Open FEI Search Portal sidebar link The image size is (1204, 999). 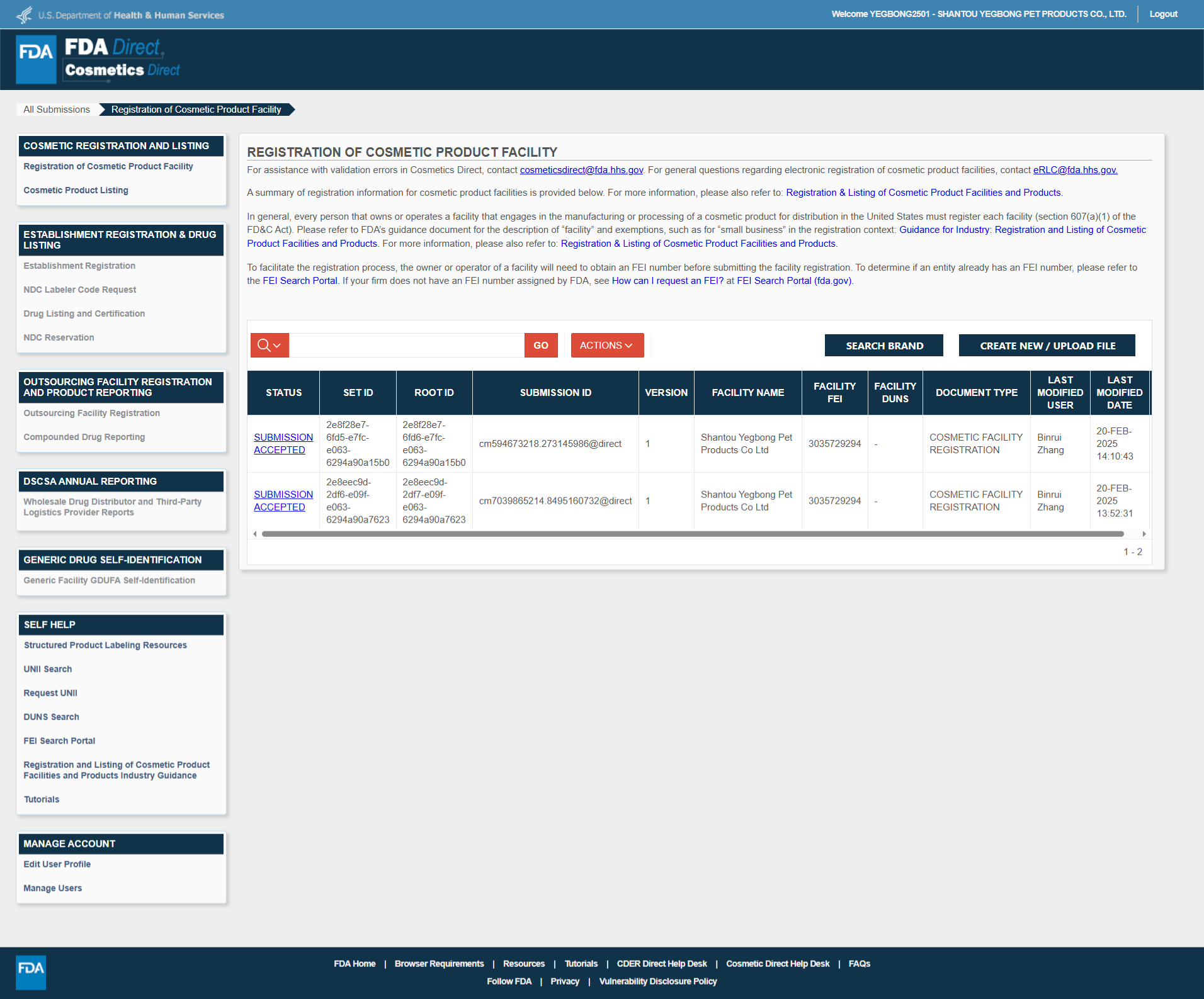coord(59,741)
